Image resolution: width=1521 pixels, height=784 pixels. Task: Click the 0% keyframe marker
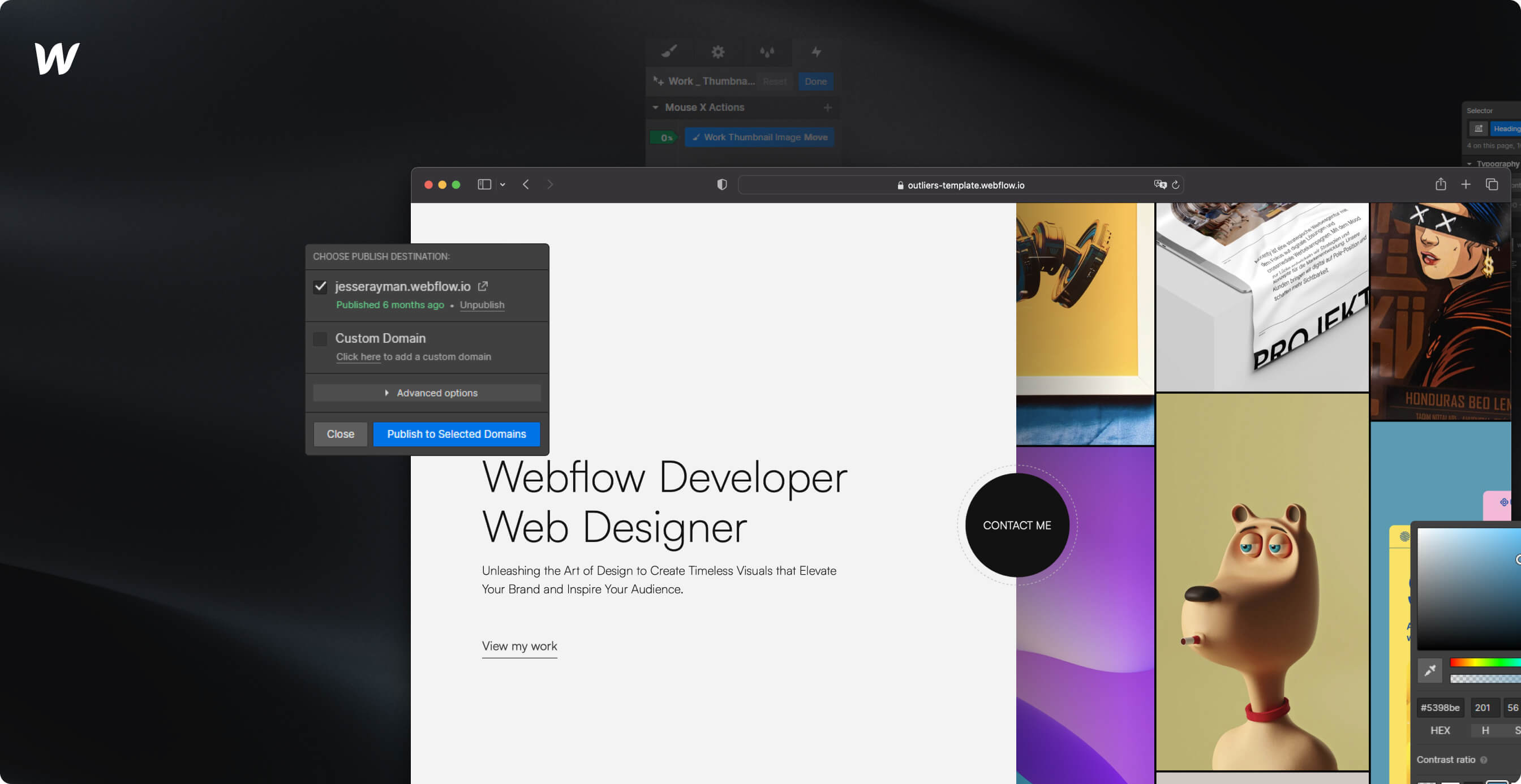[x=663, y=137]
